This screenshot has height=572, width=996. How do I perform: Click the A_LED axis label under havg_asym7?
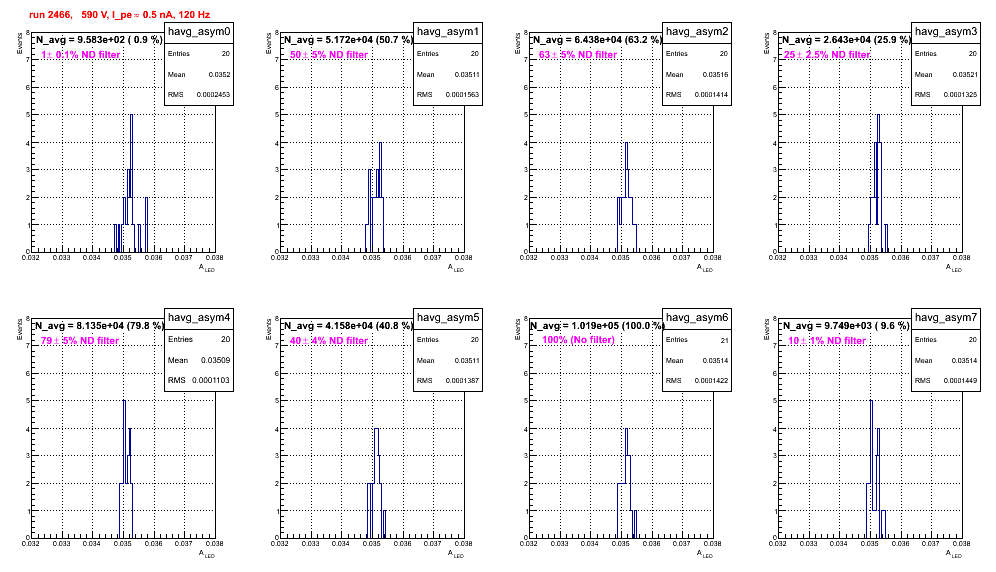click(x=954, y=554)
